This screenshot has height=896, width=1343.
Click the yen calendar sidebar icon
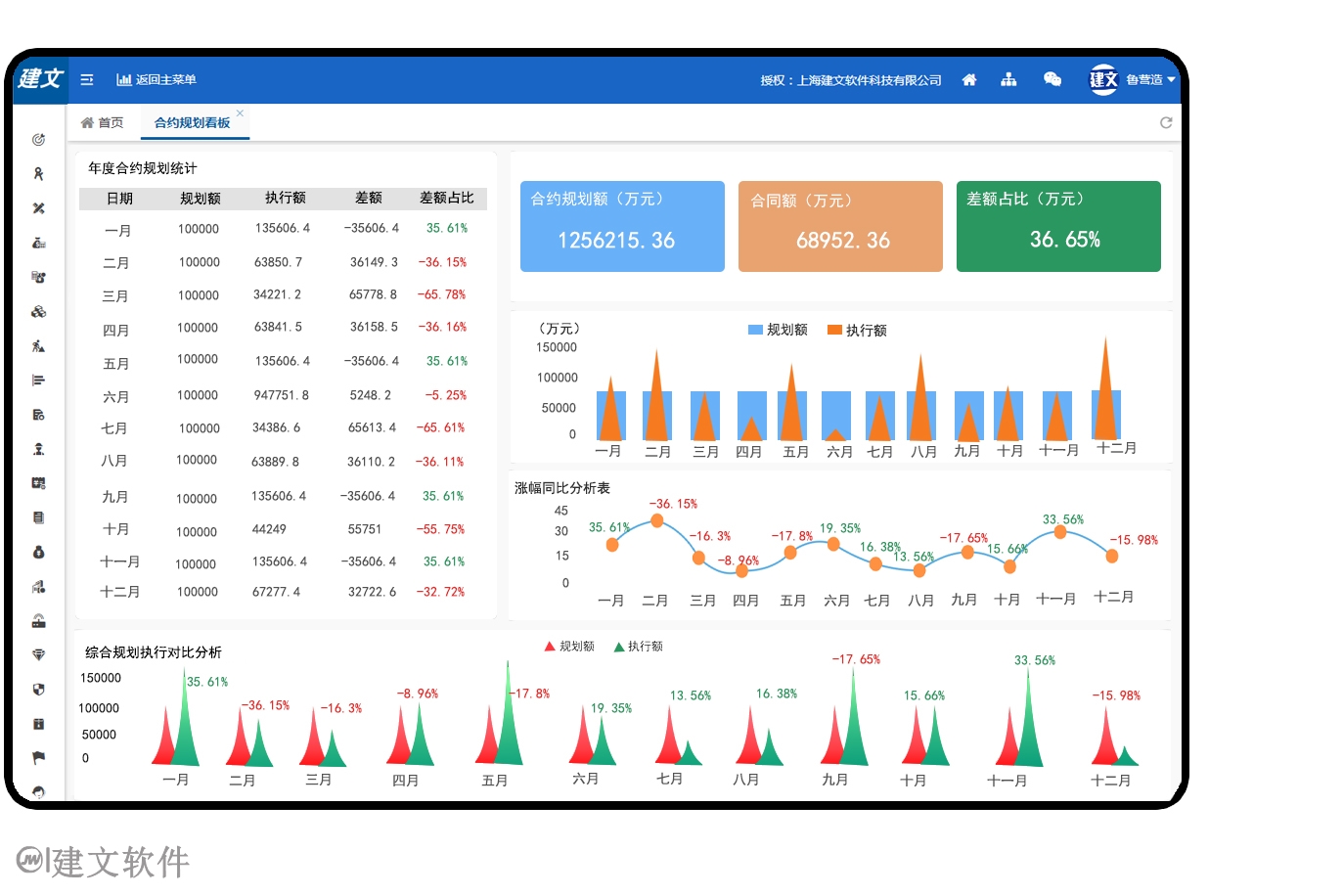click(38, 483)
